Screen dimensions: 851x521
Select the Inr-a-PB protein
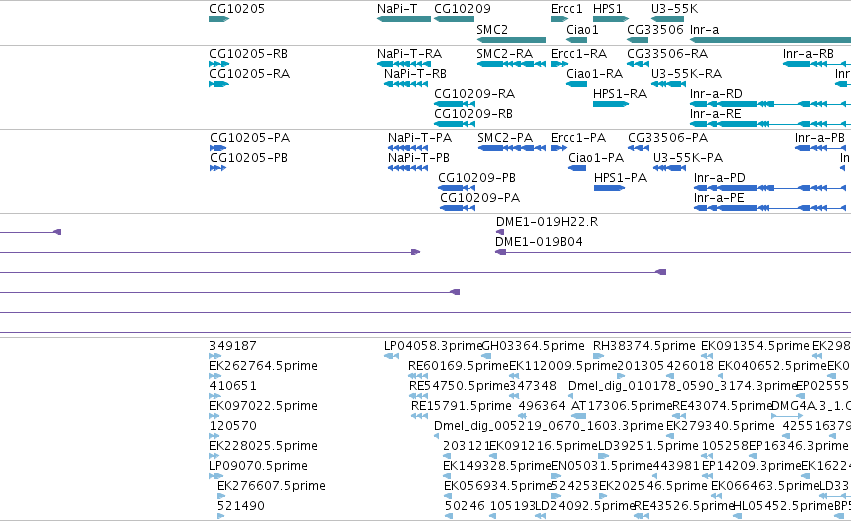[820, 148]
